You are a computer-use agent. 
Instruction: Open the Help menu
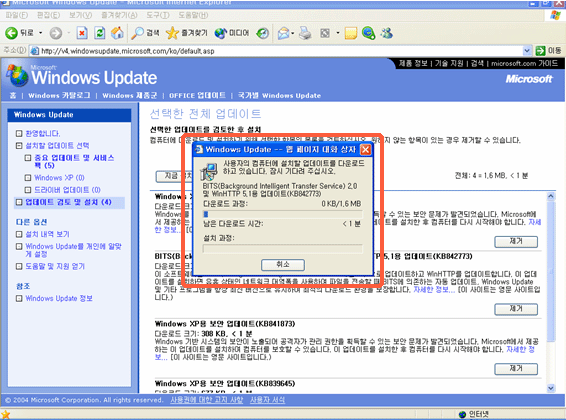click(193, 15)
